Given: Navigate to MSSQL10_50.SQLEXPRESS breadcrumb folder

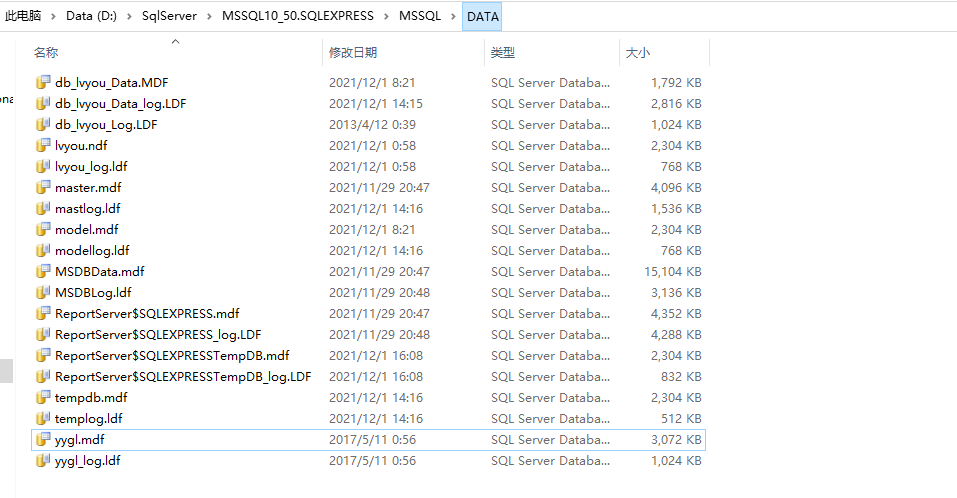Looking at the screenshot, I should pyautogui.click(x=298, y=16).
